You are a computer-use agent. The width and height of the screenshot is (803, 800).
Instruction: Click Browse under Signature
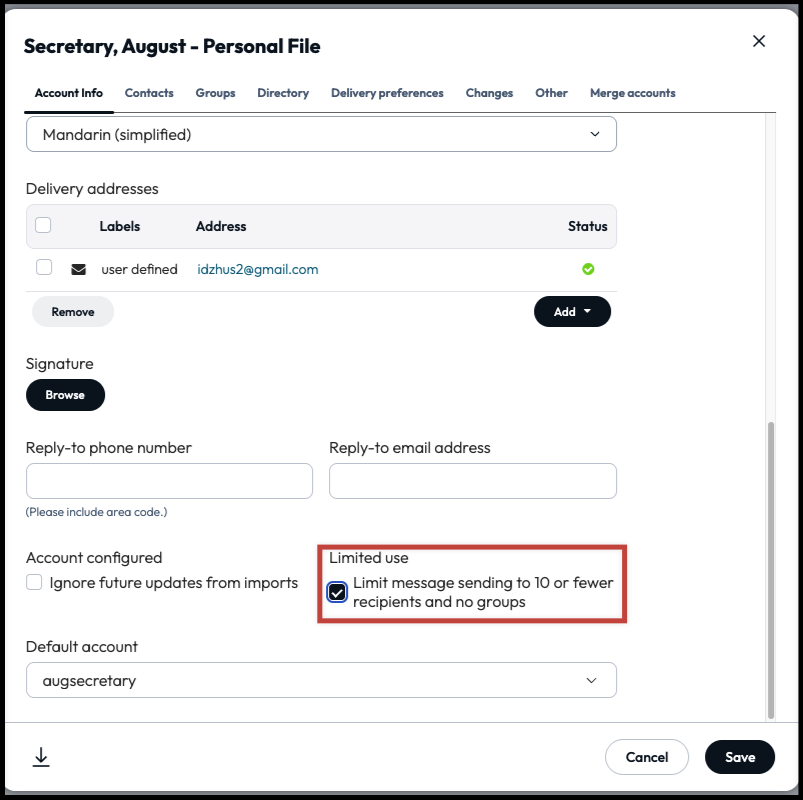65,395
